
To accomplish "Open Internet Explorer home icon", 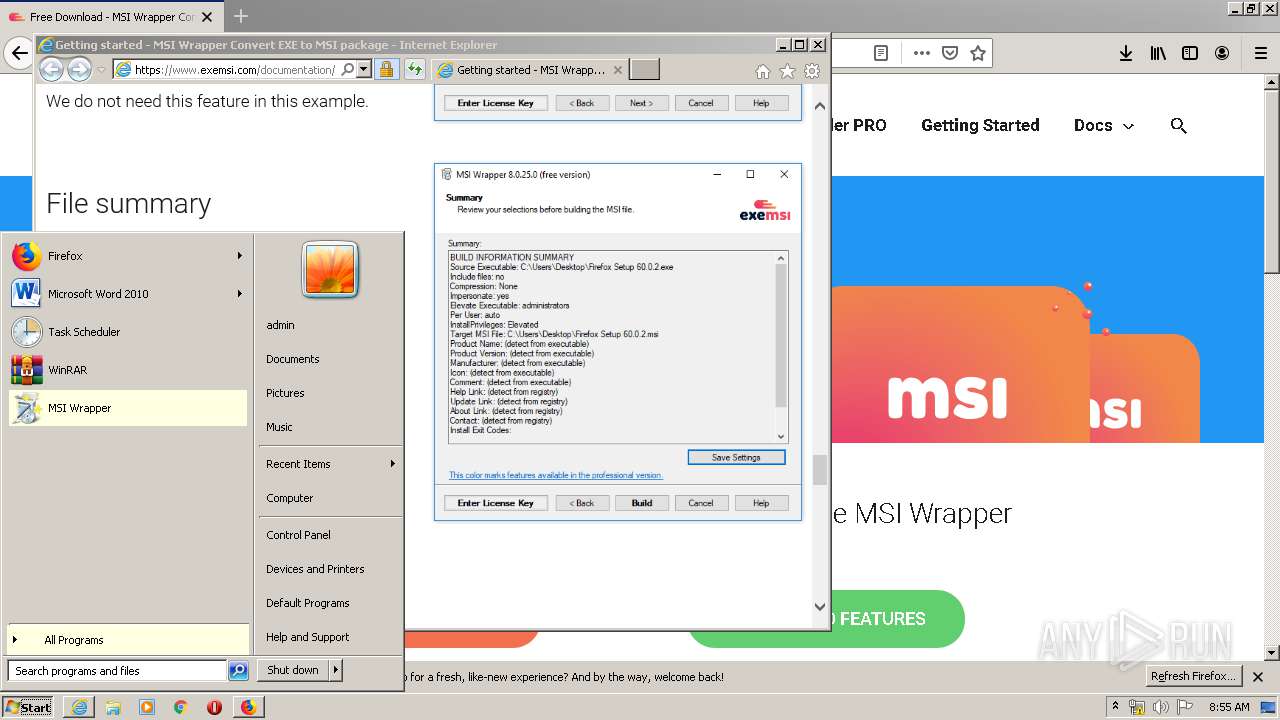I will point(763,71).
